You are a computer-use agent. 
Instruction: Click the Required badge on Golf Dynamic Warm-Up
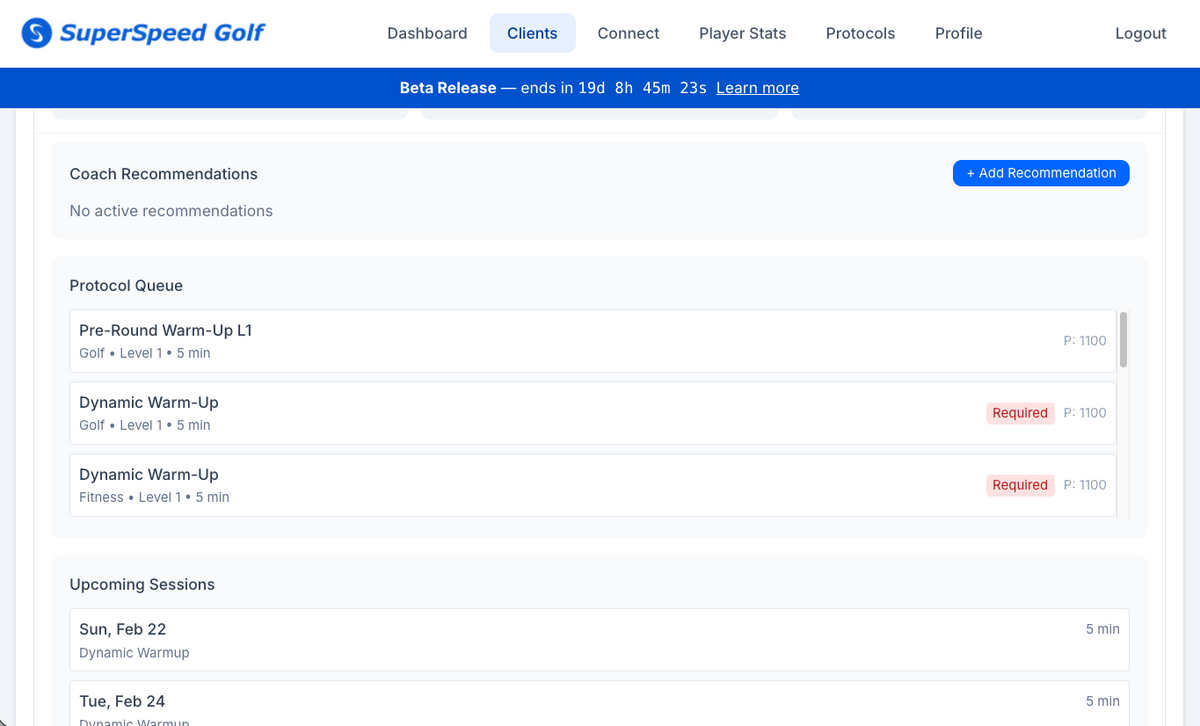point(1019,413)
